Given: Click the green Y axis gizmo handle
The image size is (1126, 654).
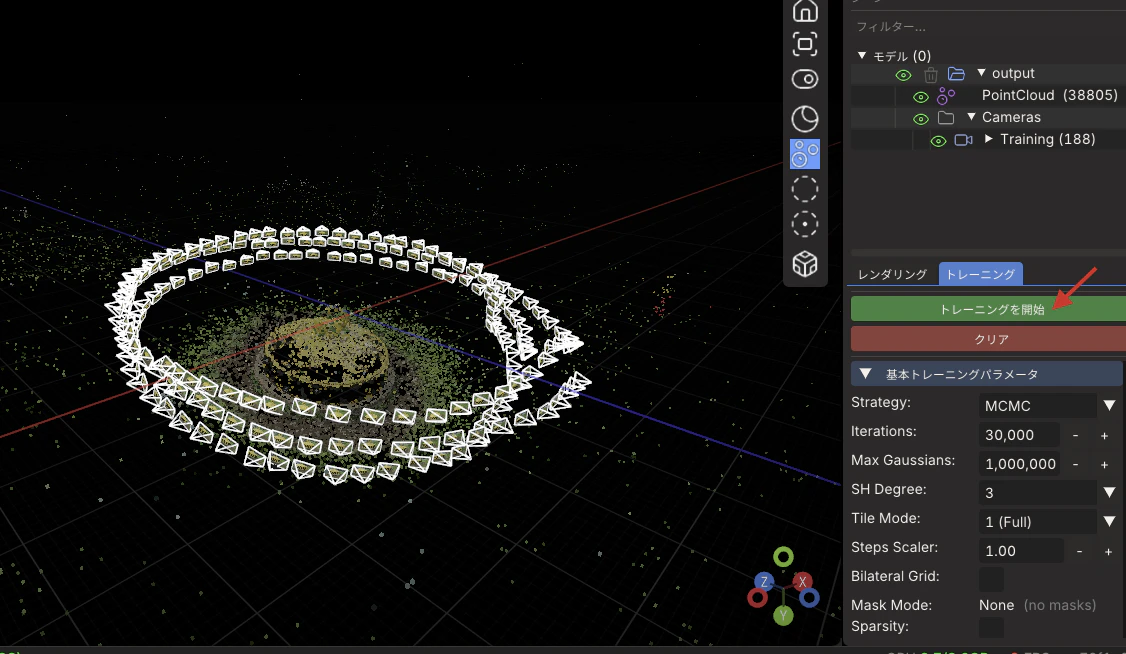Looking at the screenshot, I should pos(783,615).
